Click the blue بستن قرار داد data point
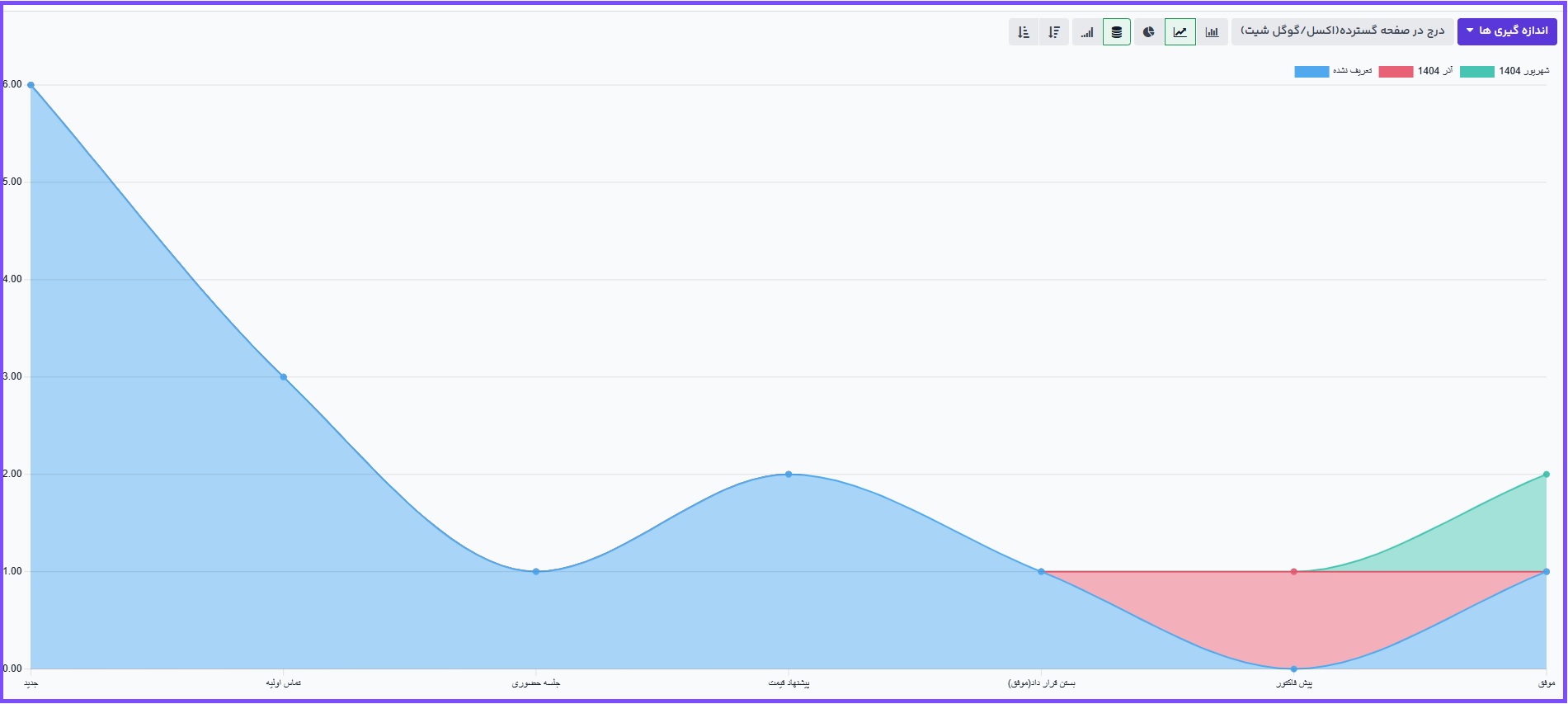 tap(1041, 571)
